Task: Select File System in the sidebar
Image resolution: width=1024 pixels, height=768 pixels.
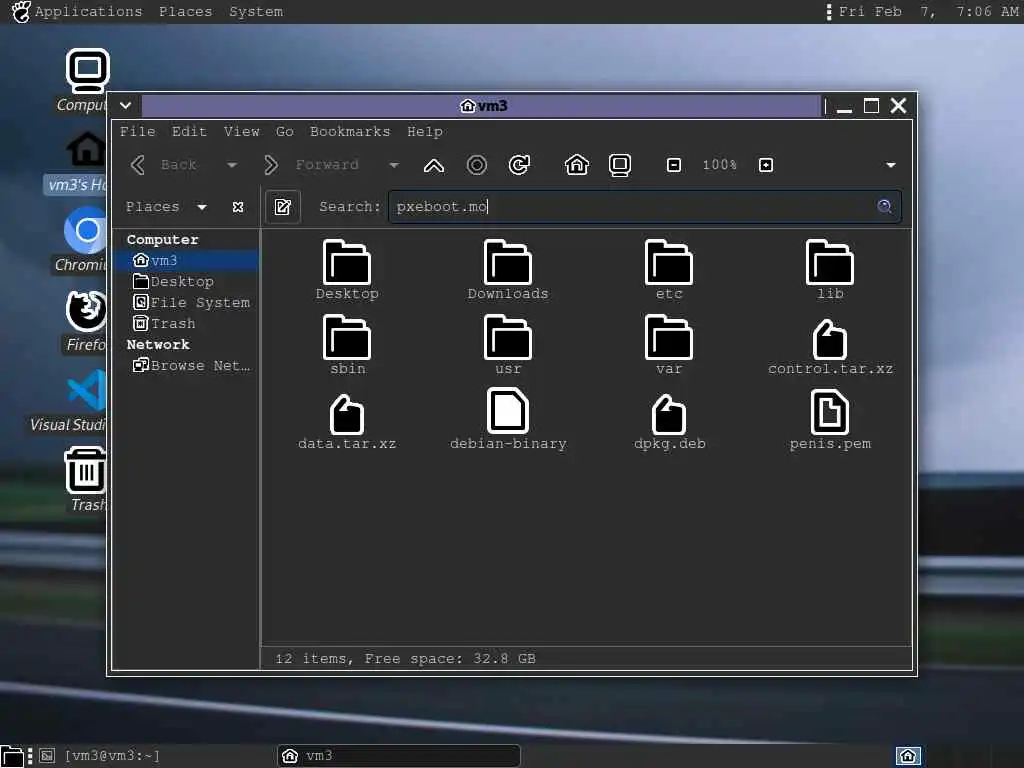Action: click(186, 302)
